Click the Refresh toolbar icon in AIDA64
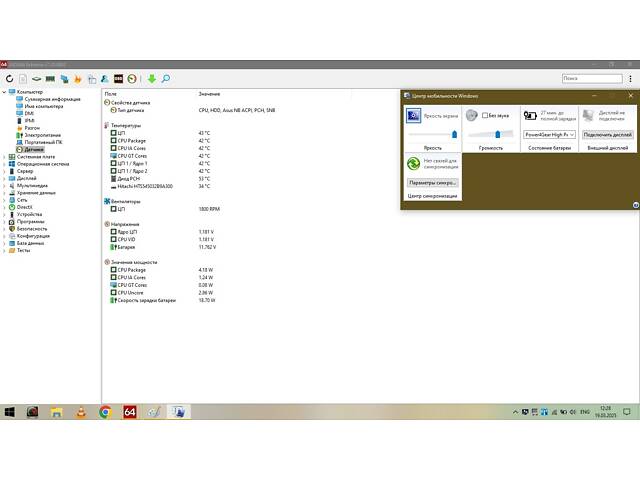 pos(9,78)
